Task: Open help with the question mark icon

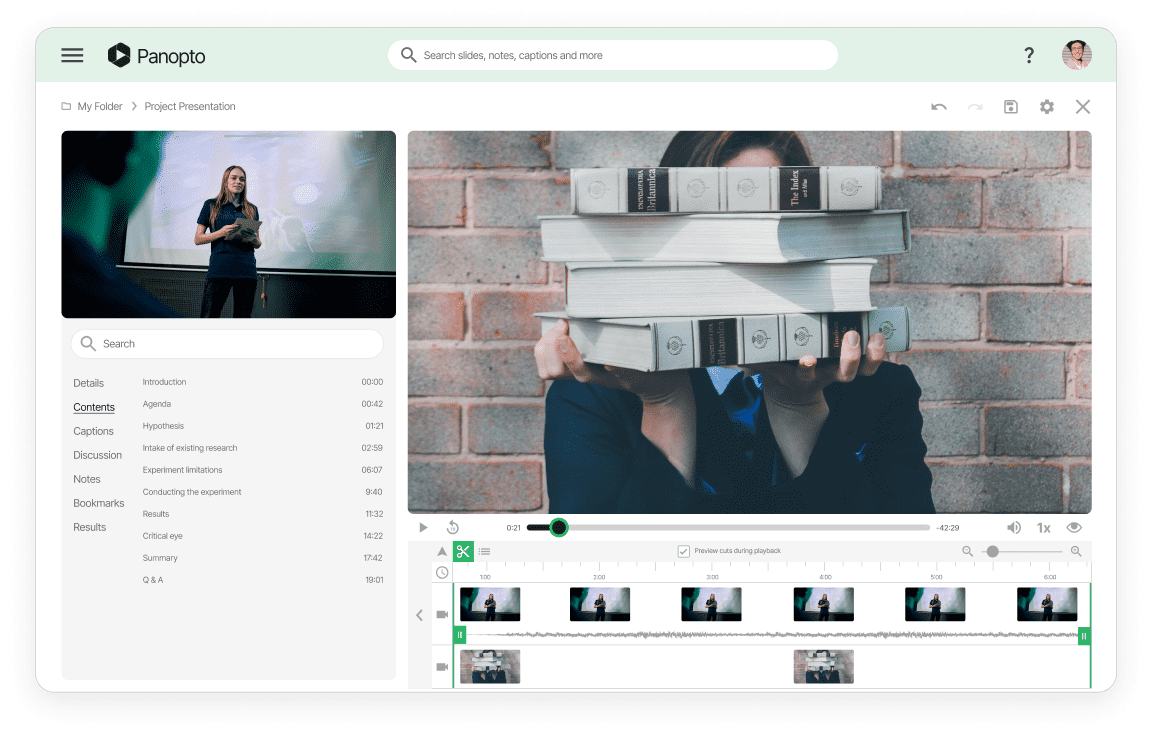Action: pyautogui.click(x=1028, y=56)
